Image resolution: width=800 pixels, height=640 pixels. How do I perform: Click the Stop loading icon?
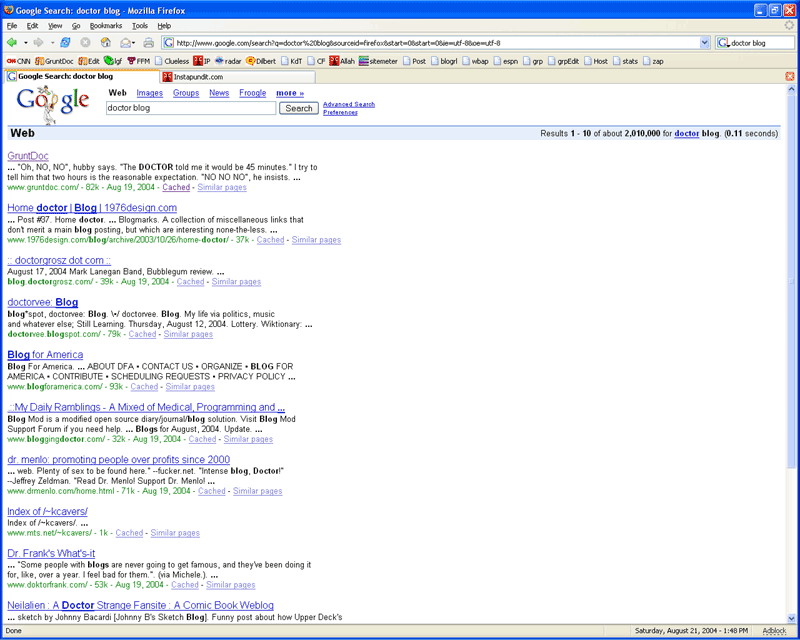pyautogui.click(x=85, y=43)
